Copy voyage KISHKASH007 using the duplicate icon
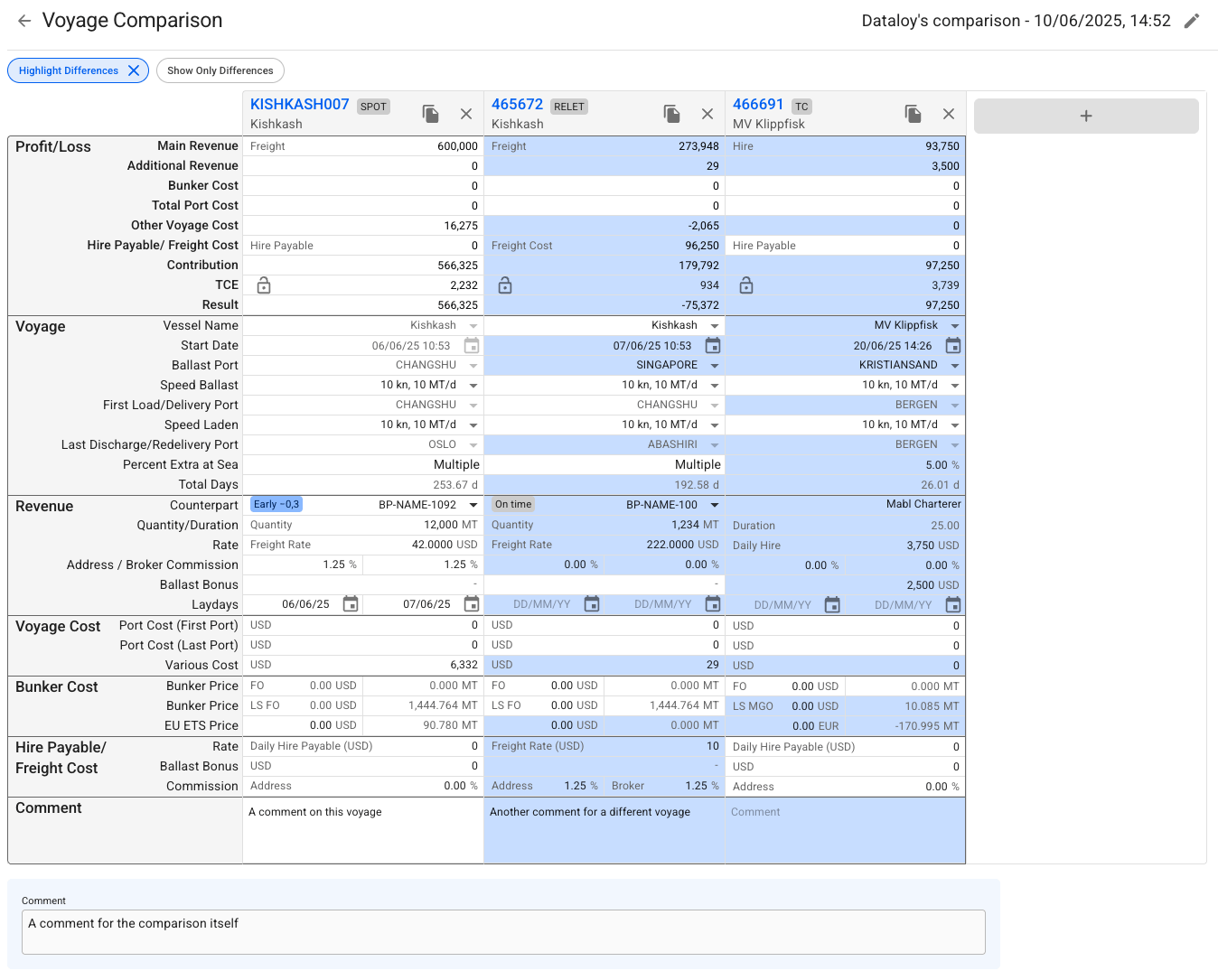 431,114
